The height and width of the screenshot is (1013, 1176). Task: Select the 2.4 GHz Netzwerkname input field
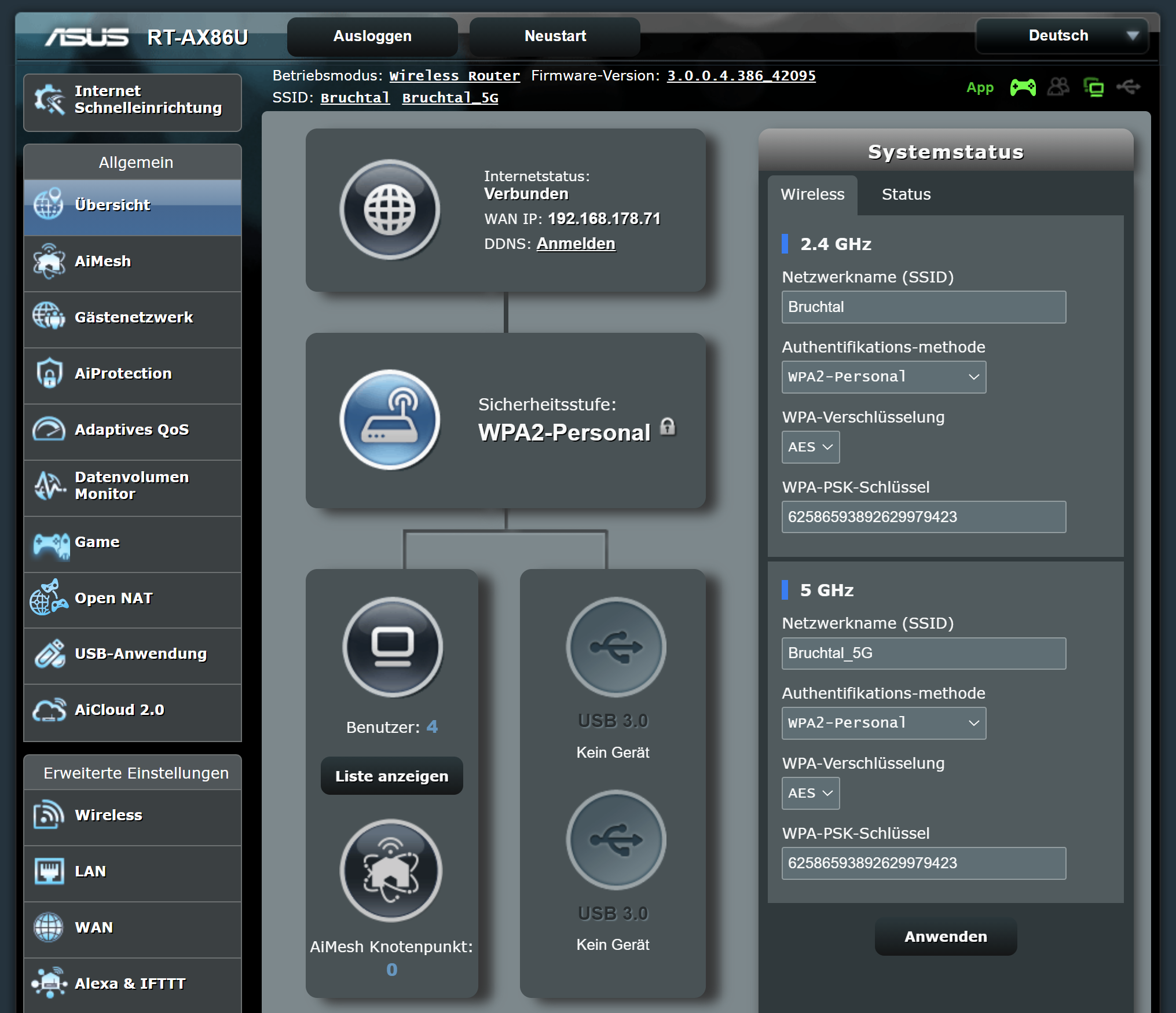pyautogui.click(x=923, y=307)
